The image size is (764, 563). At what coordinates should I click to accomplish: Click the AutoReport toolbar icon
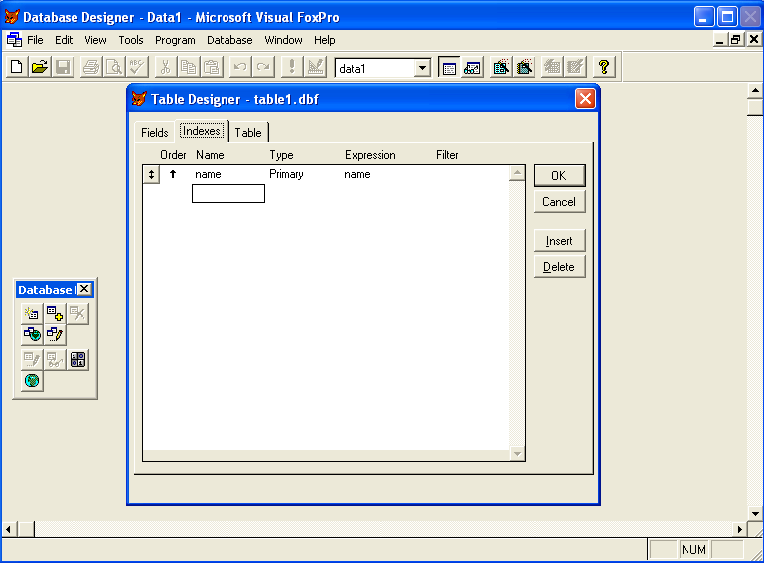tap(575, 67)
